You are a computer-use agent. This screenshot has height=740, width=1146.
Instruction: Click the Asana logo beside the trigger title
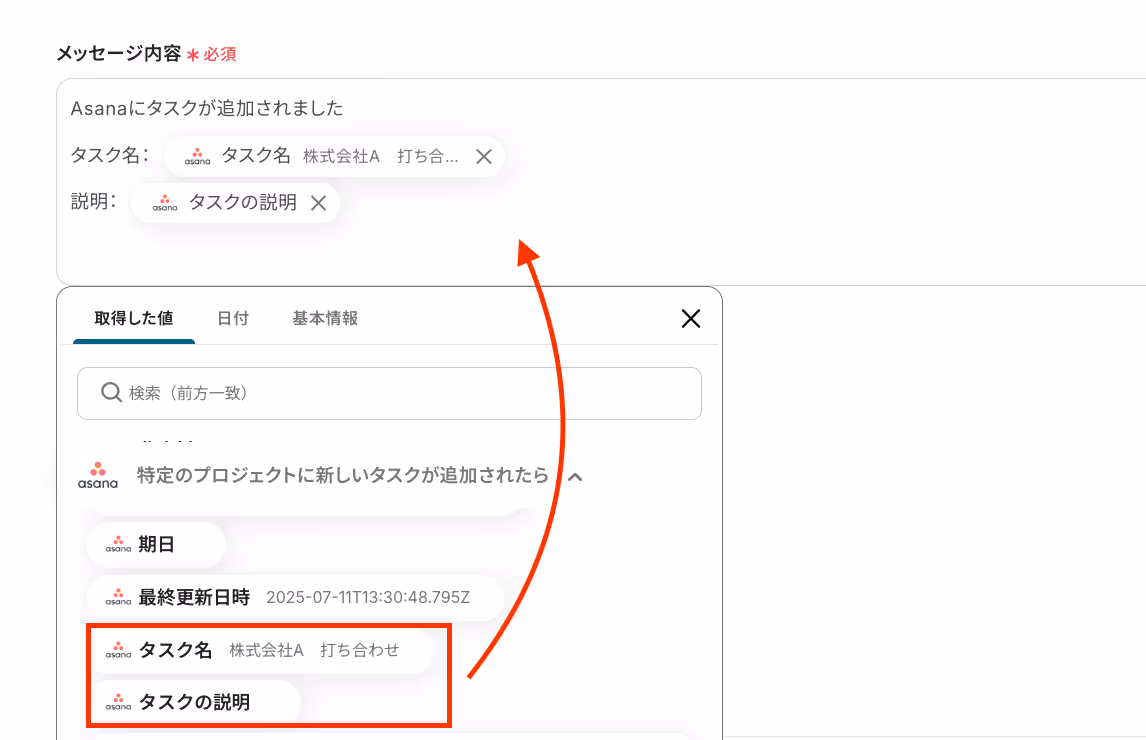click(98, 475)
